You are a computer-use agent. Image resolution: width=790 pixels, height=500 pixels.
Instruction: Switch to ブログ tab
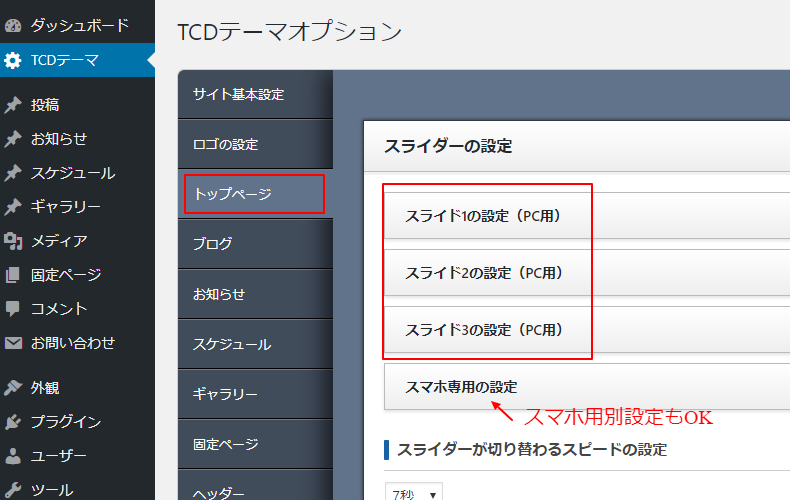click(x=255, y=244)
